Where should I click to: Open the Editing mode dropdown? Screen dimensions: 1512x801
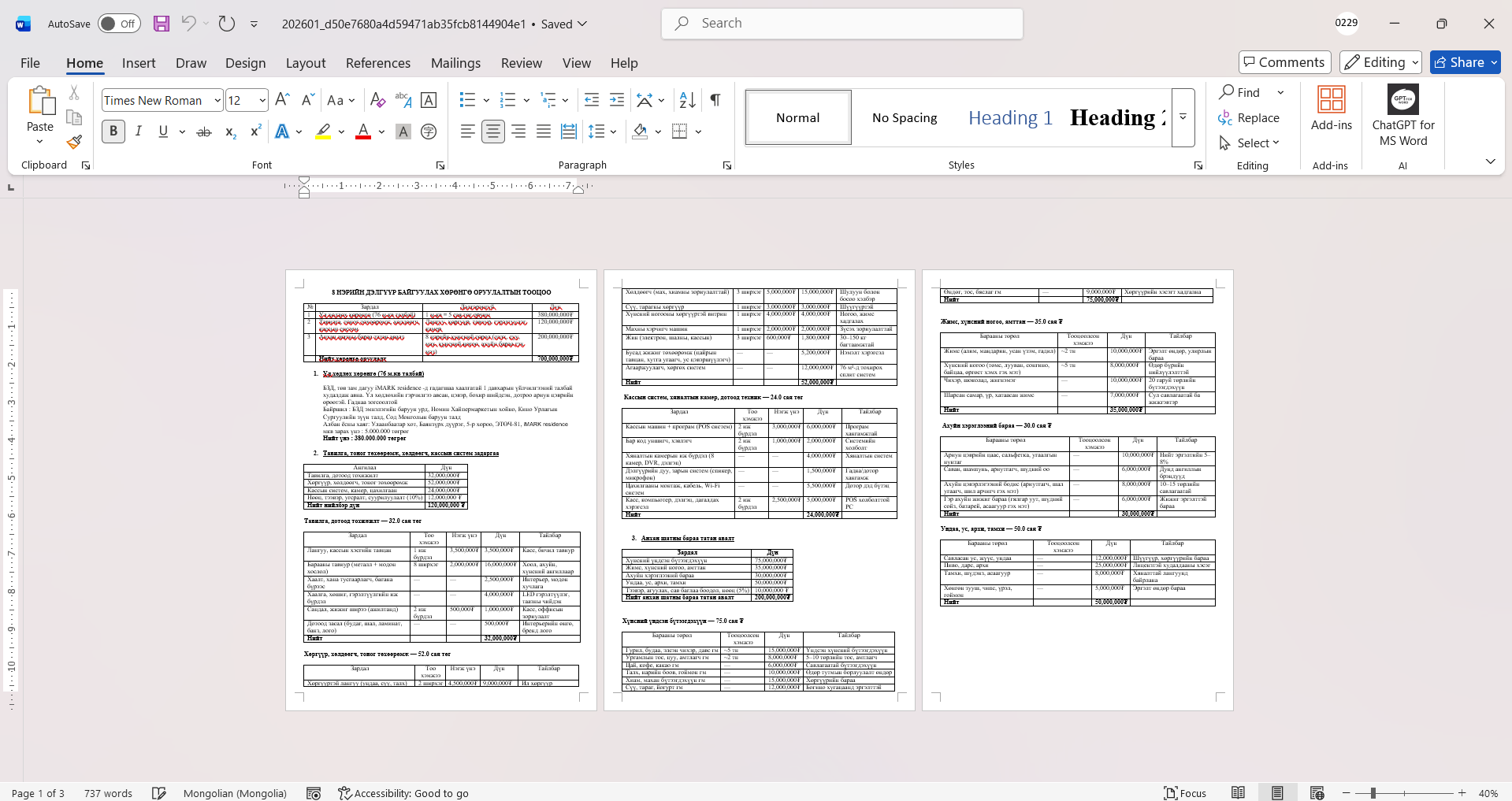pyautogui.click(x=1380, y=62)
